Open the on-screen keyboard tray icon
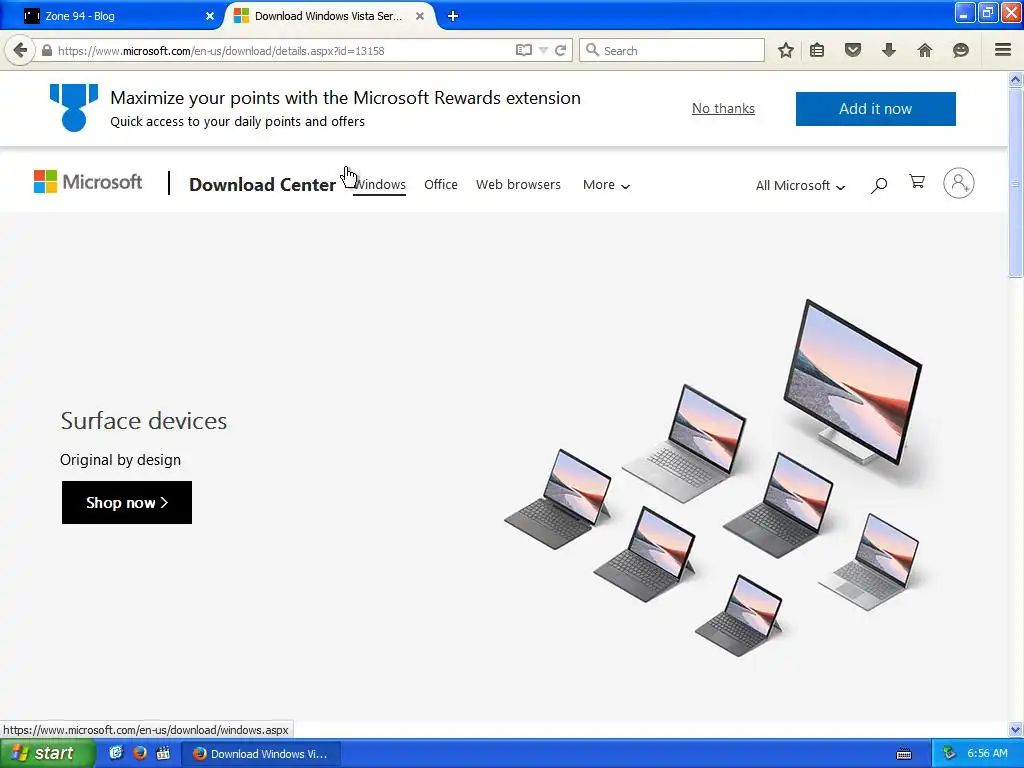 point(904,754)
